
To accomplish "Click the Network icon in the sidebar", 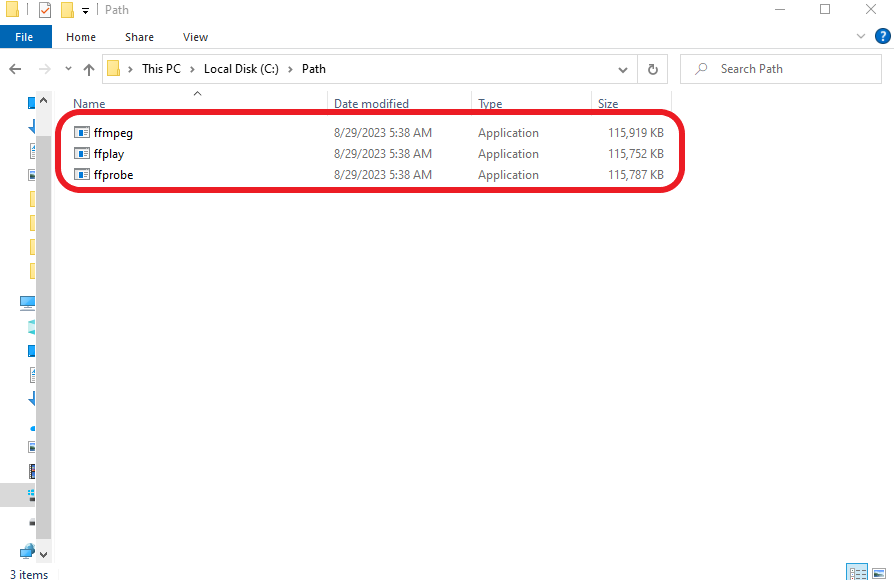I will pos(27,551).
